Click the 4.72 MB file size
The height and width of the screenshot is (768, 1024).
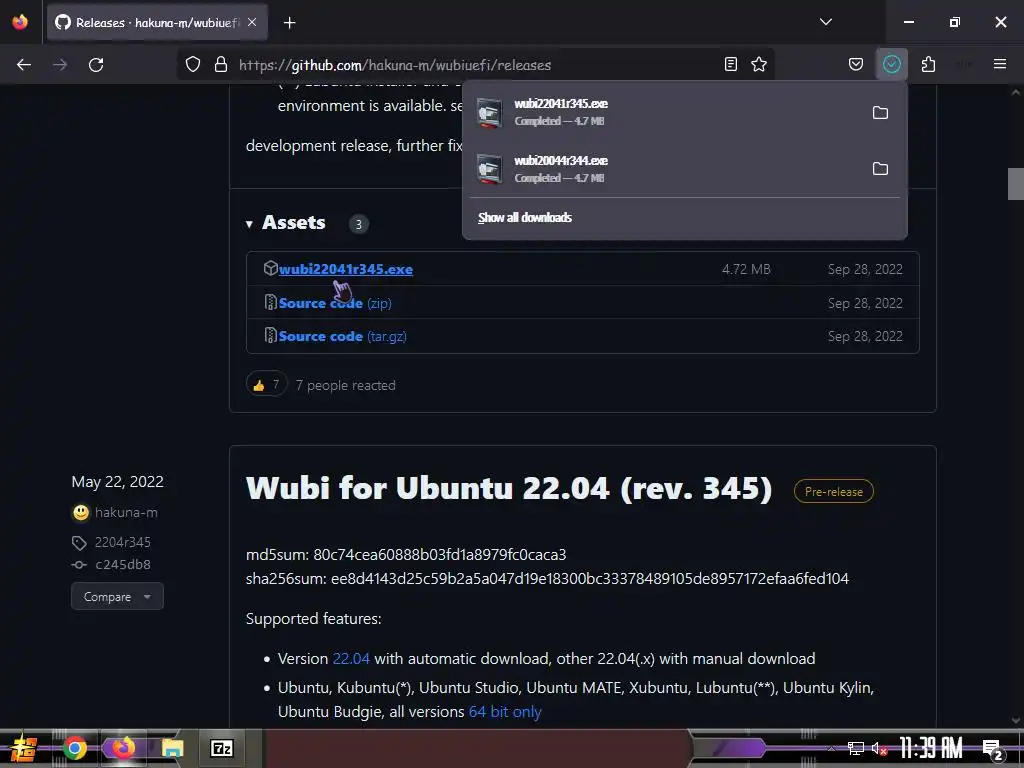746,269
